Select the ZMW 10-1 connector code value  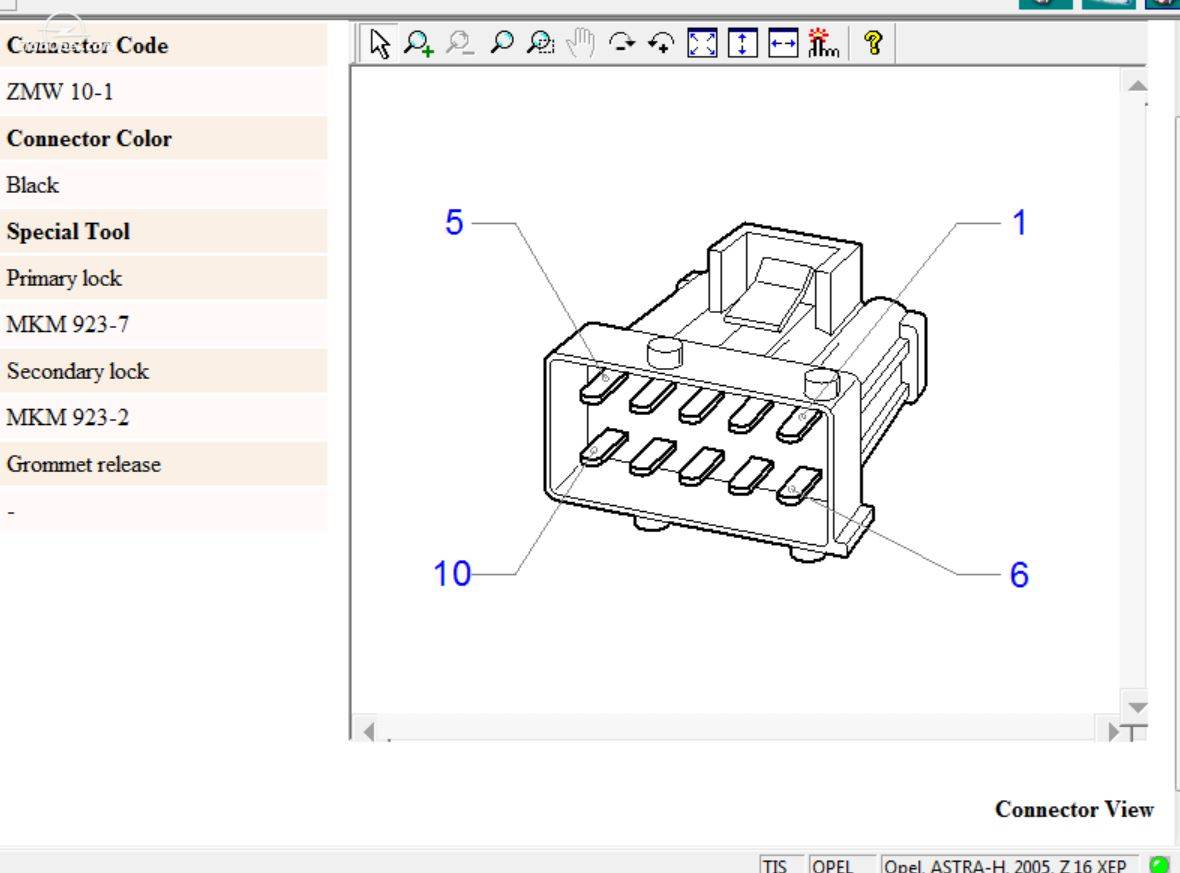click(59, 92)
